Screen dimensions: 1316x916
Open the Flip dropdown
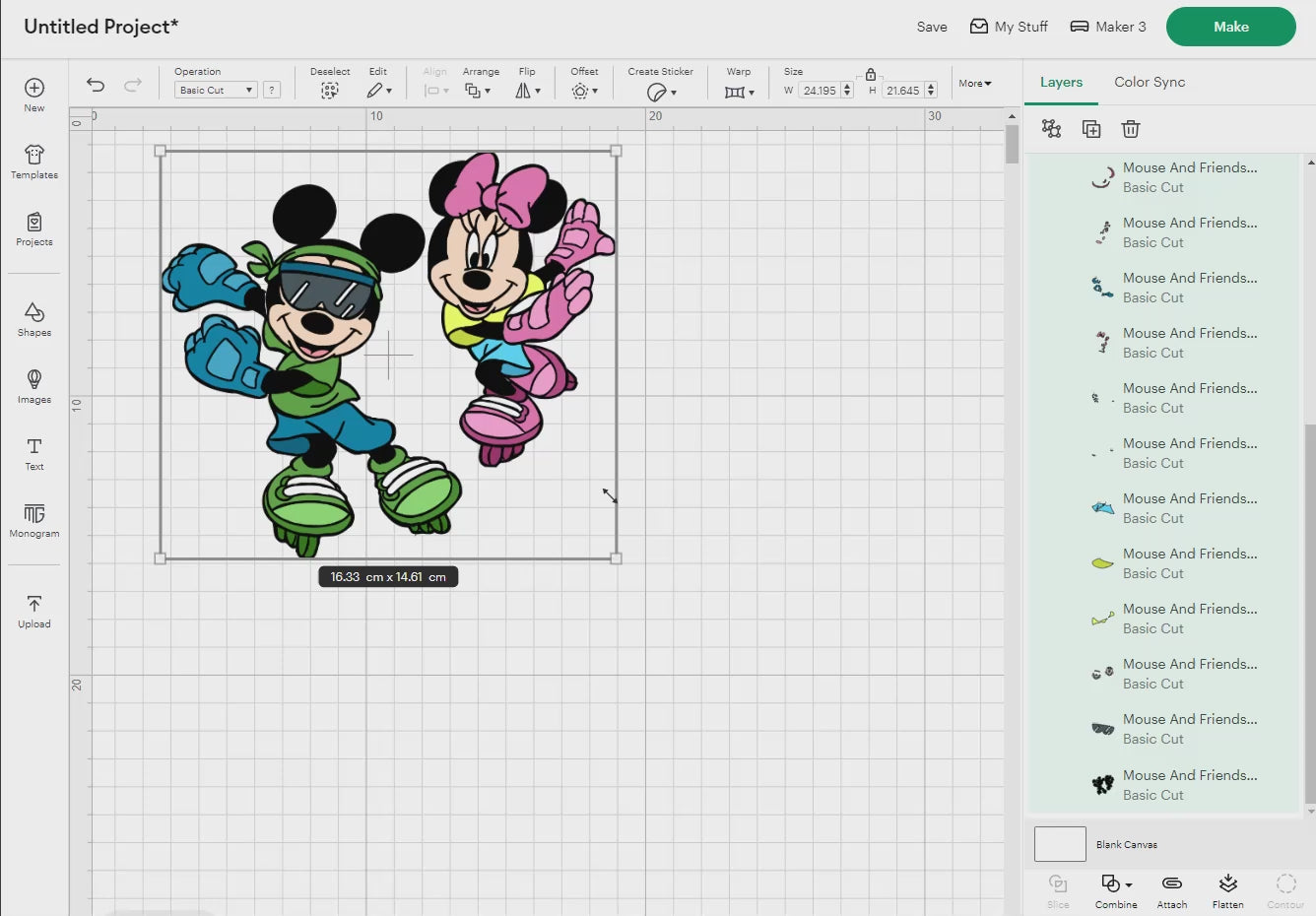(x=528, y=91)
